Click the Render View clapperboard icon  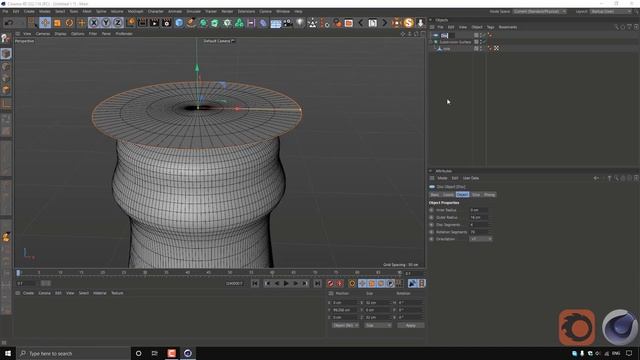click(142, 23)
